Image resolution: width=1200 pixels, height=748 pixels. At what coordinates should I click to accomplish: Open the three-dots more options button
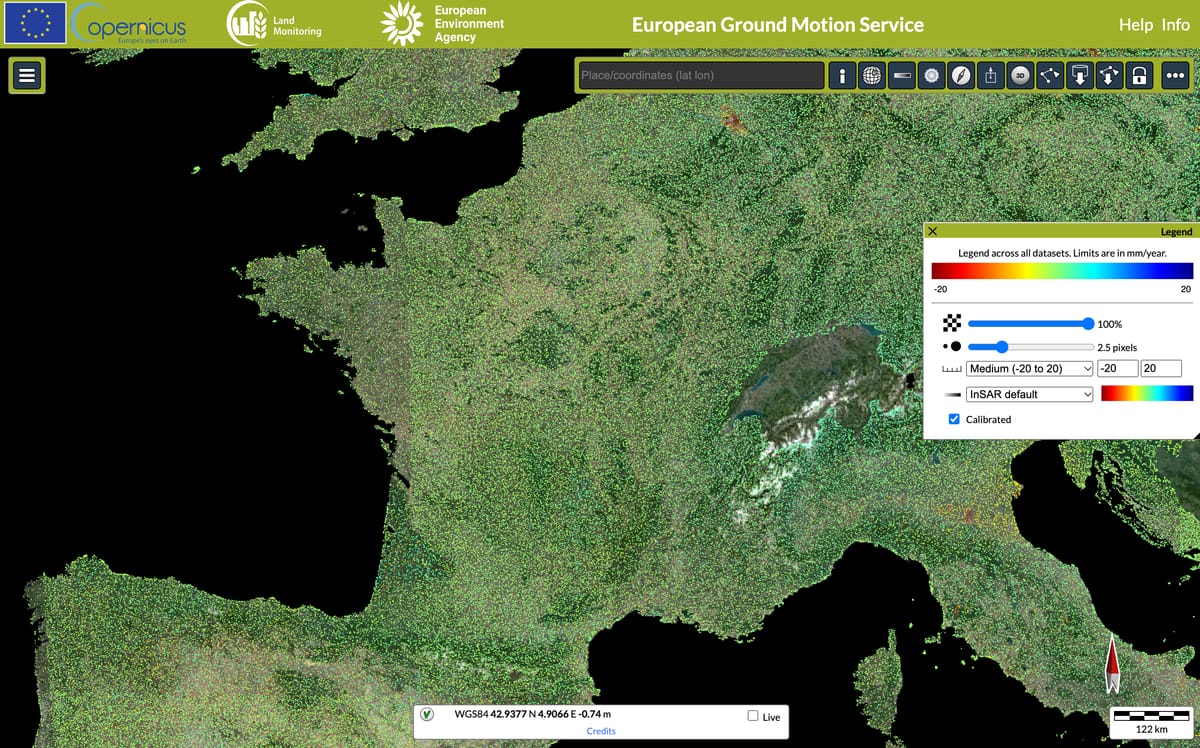tap(1175, 75)
